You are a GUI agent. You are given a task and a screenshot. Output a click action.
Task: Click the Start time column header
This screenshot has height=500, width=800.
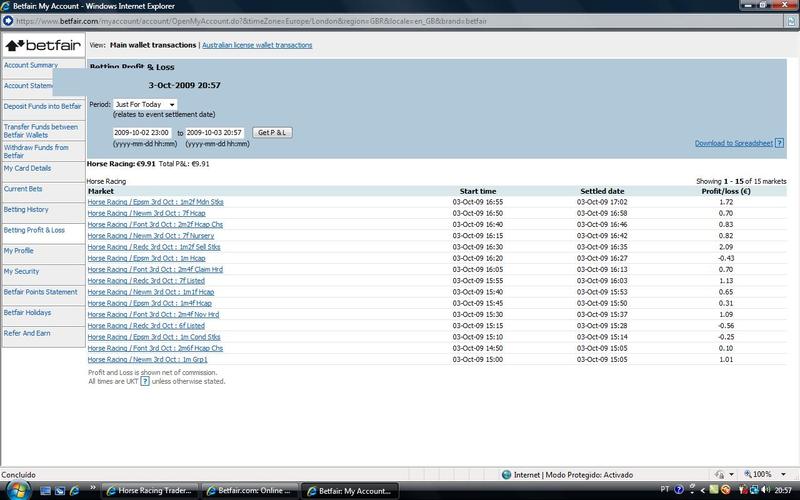coord(478,191)
